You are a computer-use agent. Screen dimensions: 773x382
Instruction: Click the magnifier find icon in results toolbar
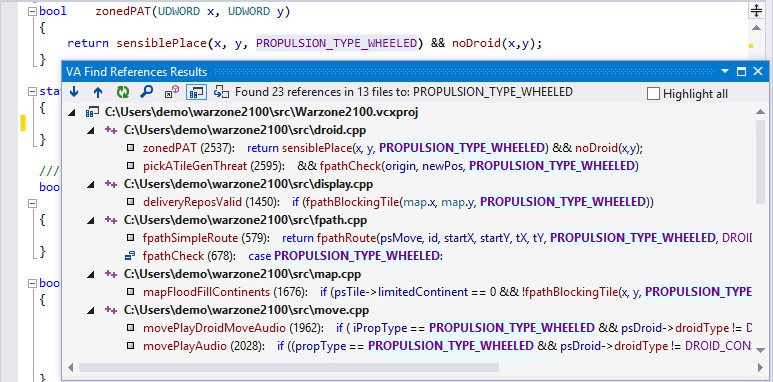point(146,92)
